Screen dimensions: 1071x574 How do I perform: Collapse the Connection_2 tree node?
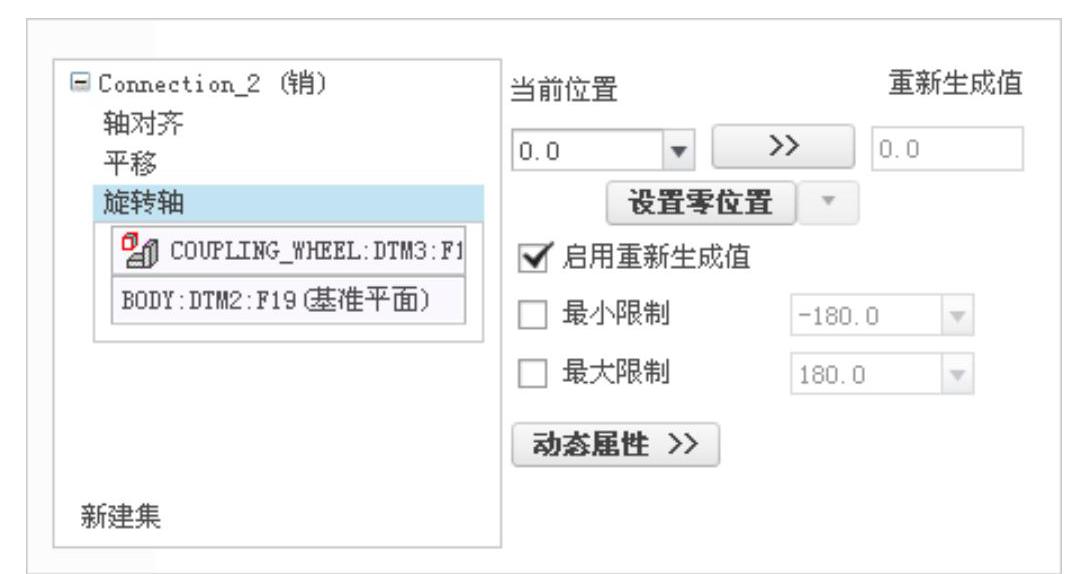80,83
